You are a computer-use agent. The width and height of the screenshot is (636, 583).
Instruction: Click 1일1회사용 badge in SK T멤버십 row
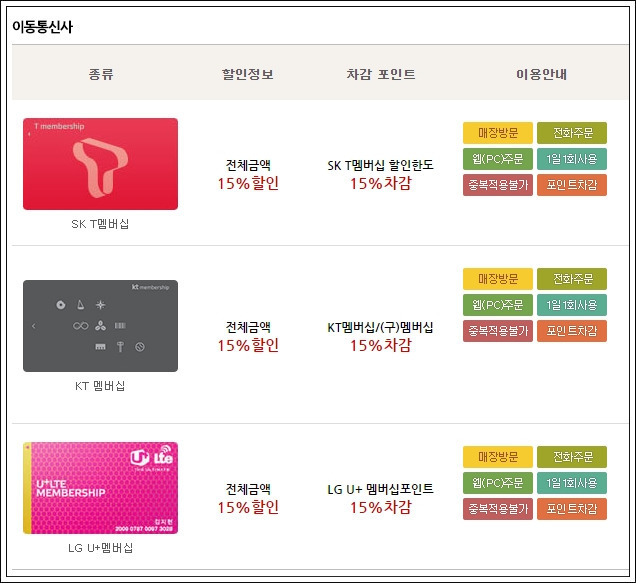[572, 159]
